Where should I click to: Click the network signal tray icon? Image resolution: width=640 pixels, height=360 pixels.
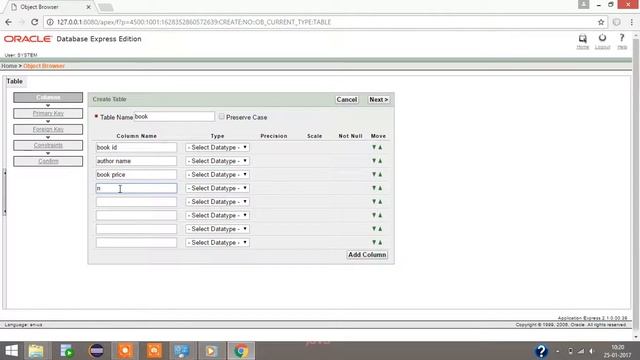pos(580,351)
